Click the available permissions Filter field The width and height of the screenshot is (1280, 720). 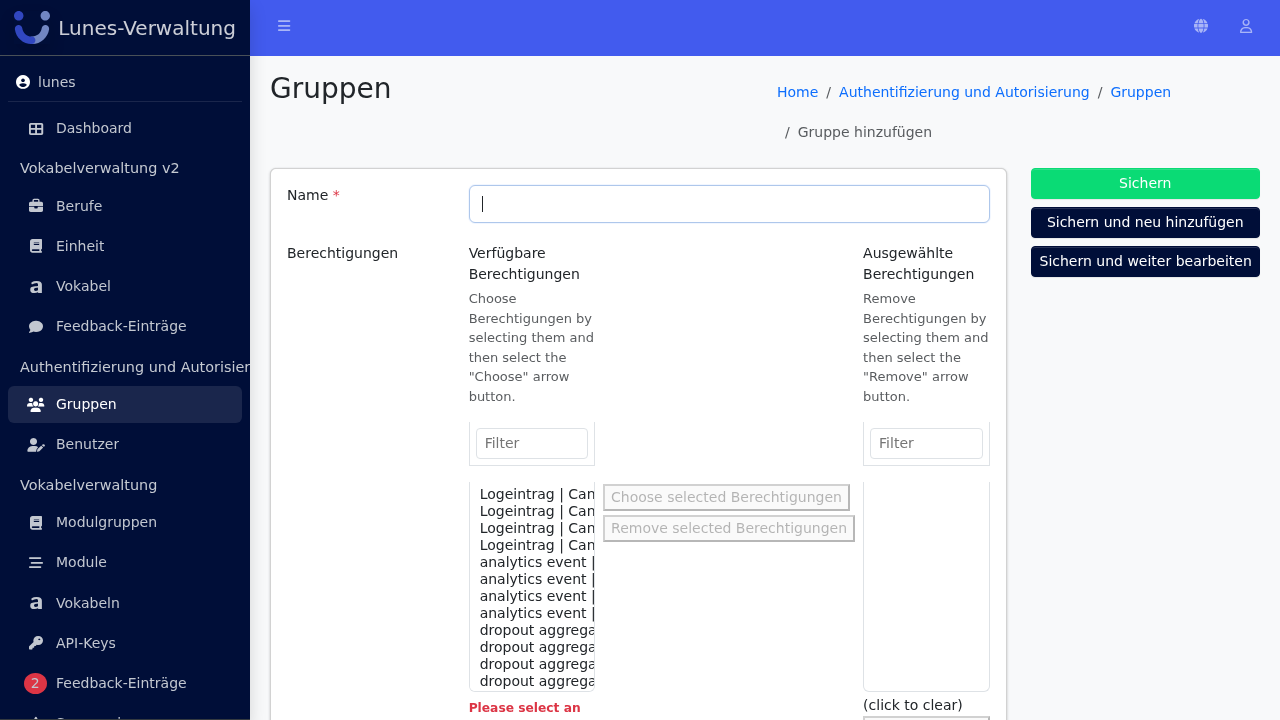click(532, 443)
